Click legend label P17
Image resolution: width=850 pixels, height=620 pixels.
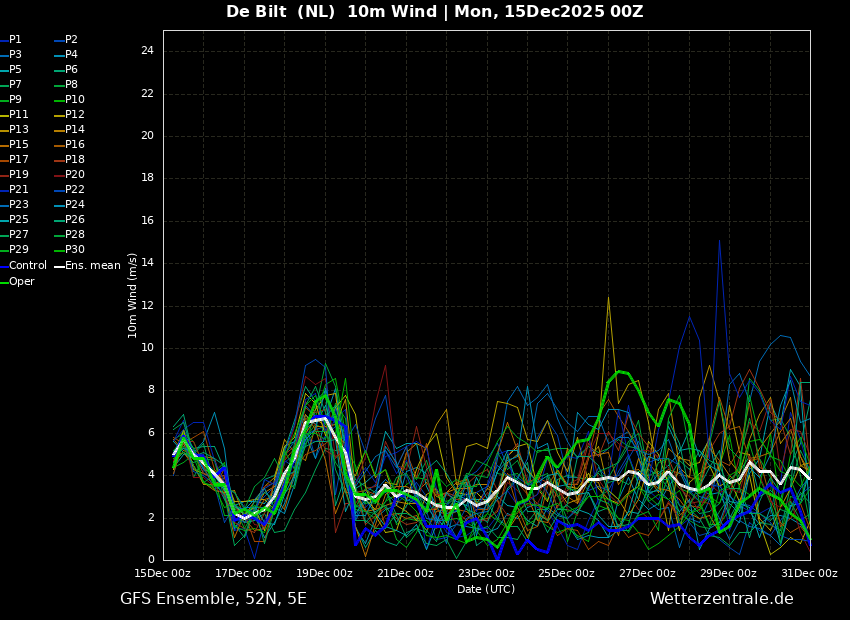(15, 159)
